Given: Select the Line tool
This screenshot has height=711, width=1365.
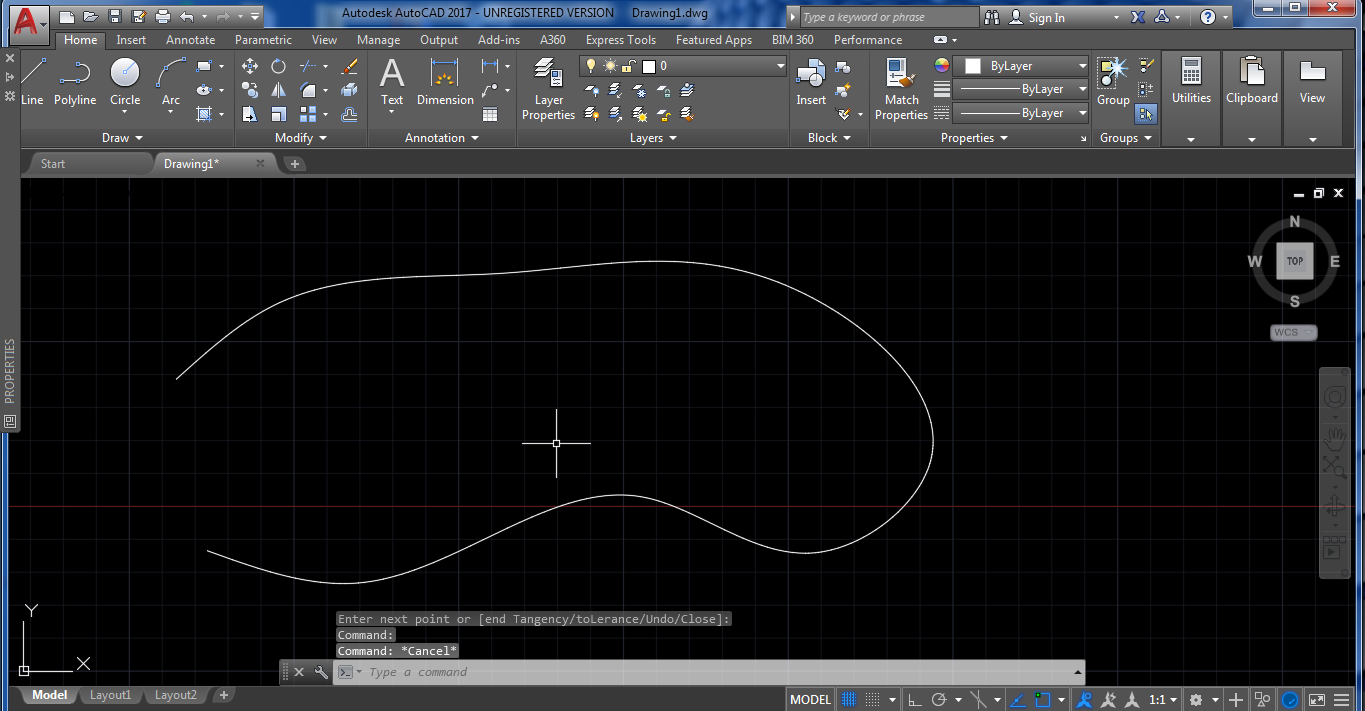Looking at the screenshot, I should click(33, 84).
